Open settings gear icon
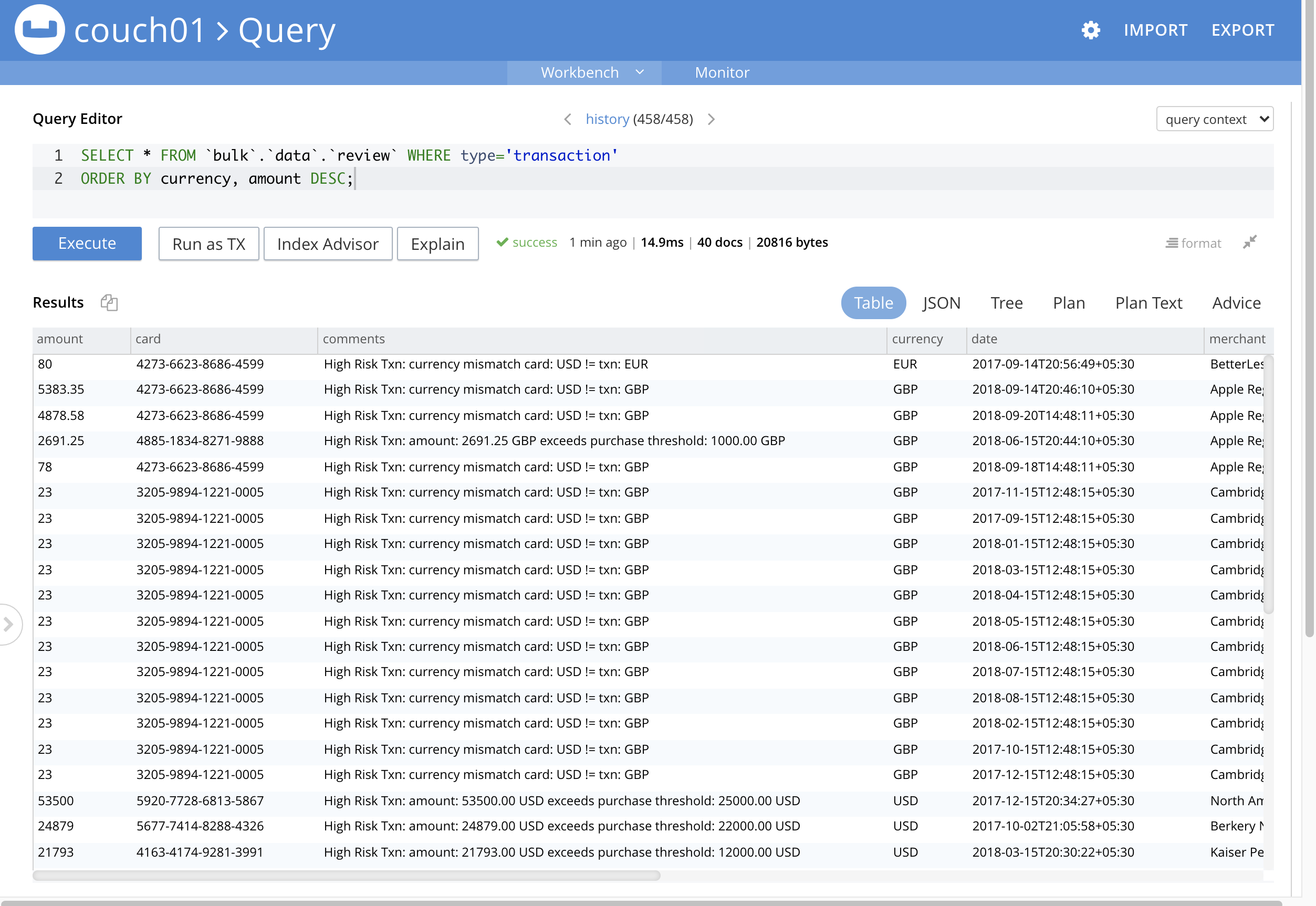The image size is (1316, 906). (1090, 30)
